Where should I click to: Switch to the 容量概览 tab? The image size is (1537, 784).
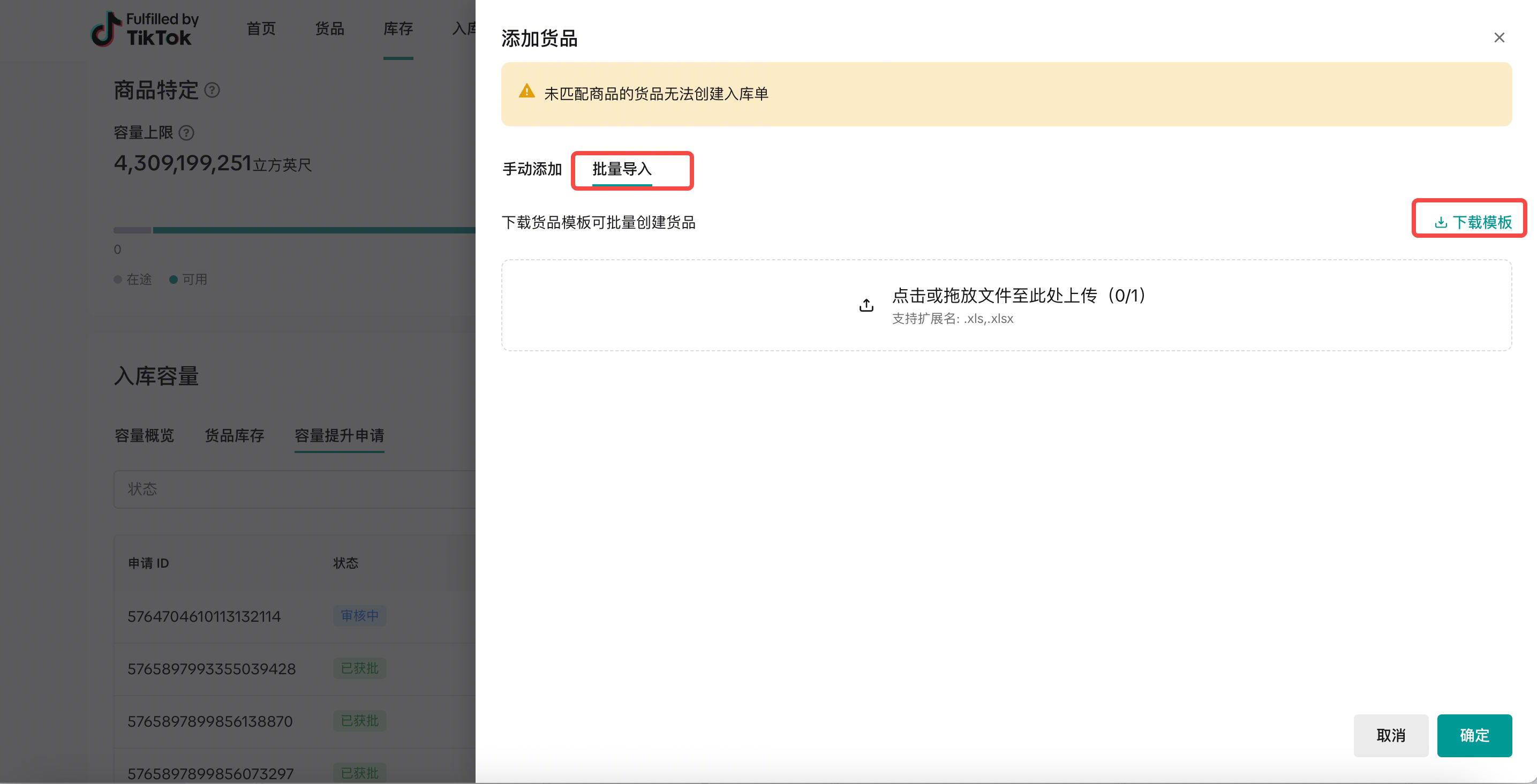point(144,435)
